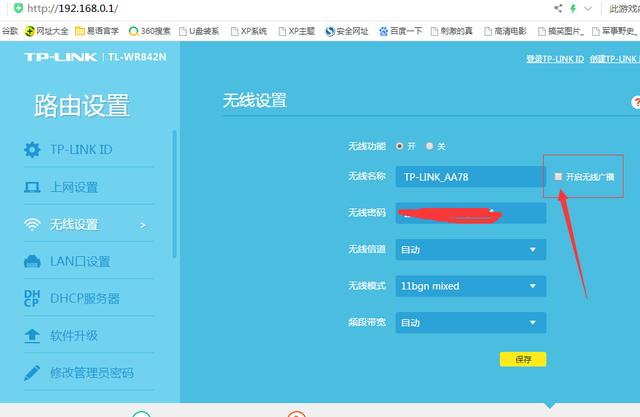Open the 百度一下 bookmark
Image resolution: width=640 pixels, height=417 pixels.
pyautogui.click(x=400, y=31)
